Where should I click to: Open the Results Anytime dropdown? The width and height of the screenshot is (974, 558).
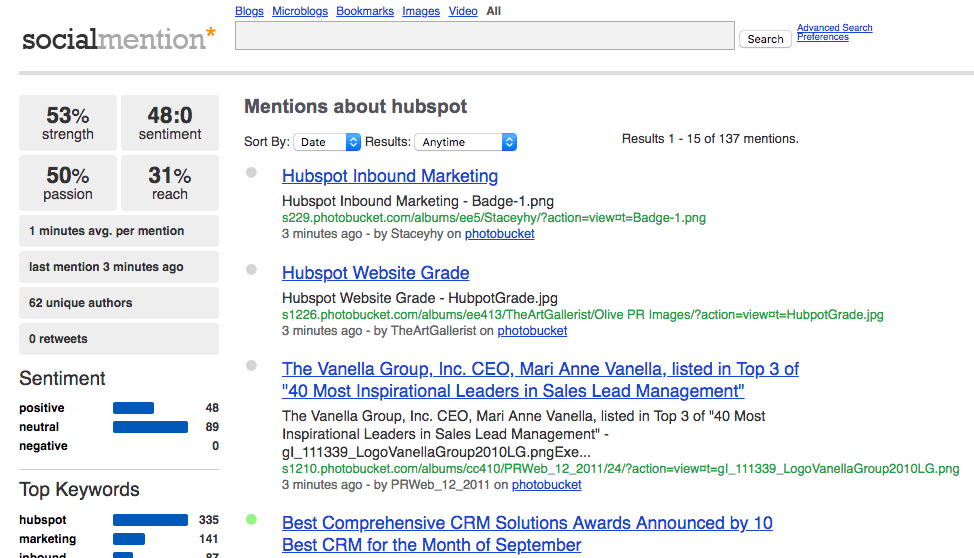pos(465,142)
